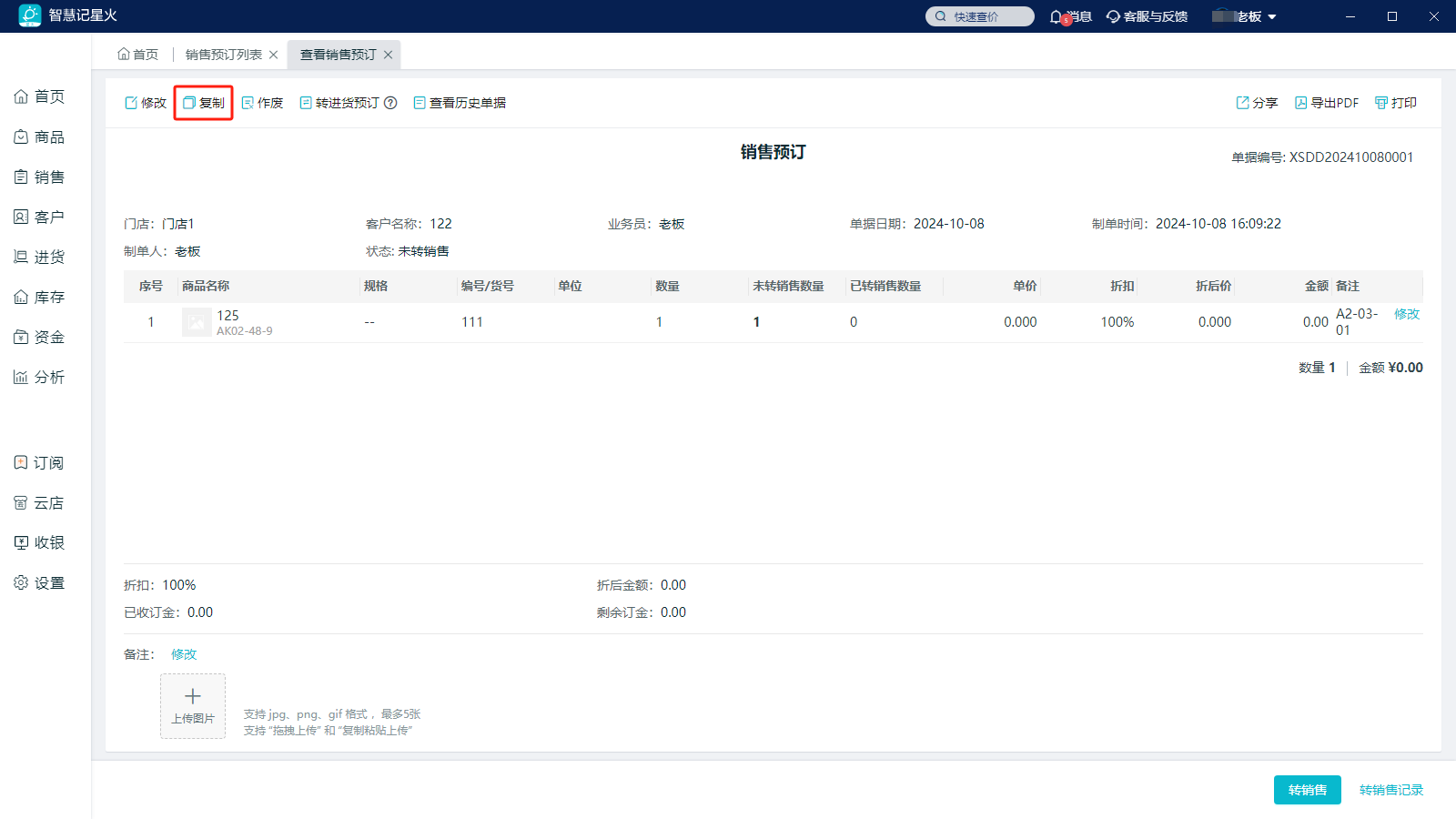Click 复制 to copy the order
This screenshot has width=1456, height=819.
click(204, 103)
